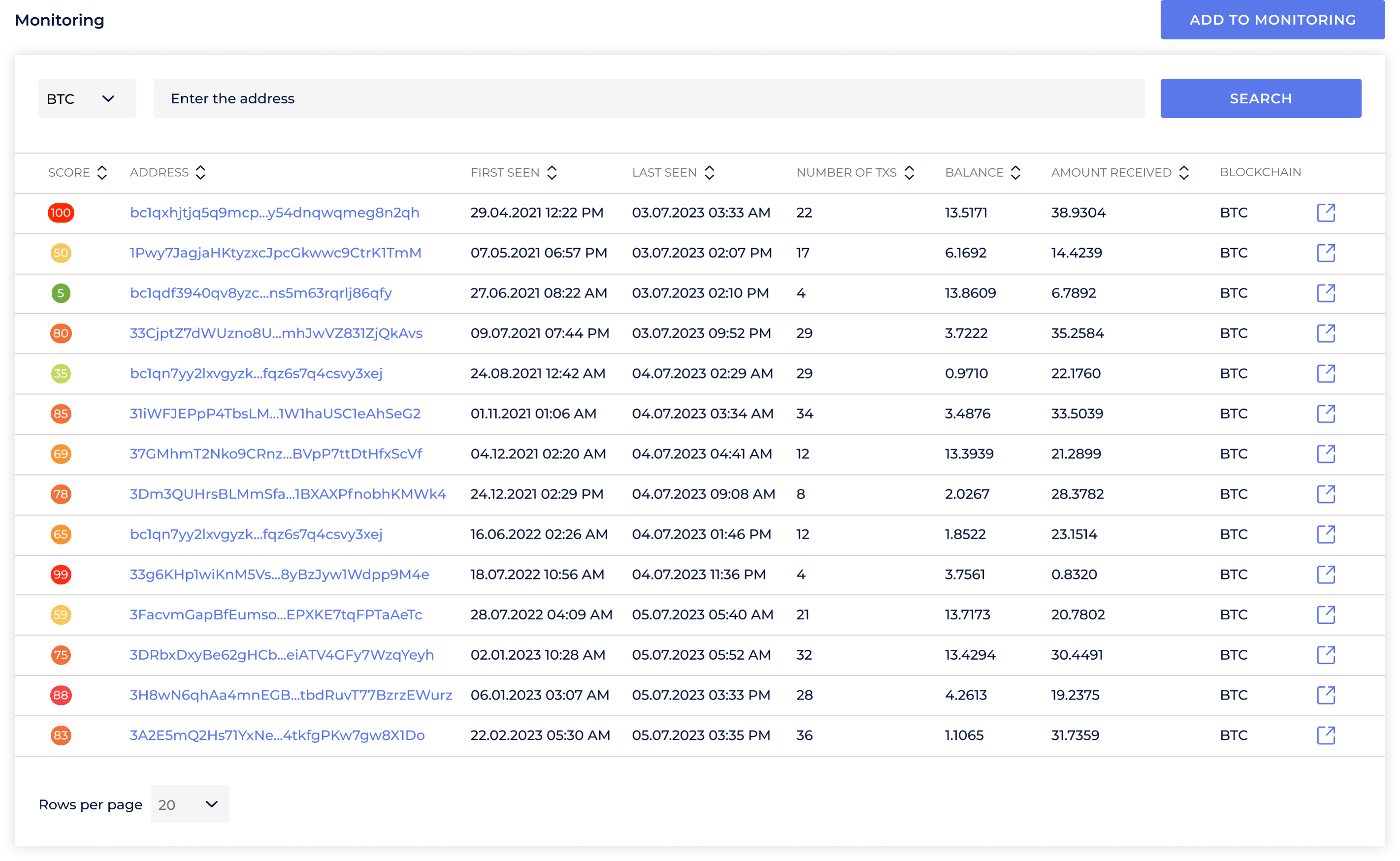Sort the table by Balance

pyautogui.click(x=1015, y=172)
